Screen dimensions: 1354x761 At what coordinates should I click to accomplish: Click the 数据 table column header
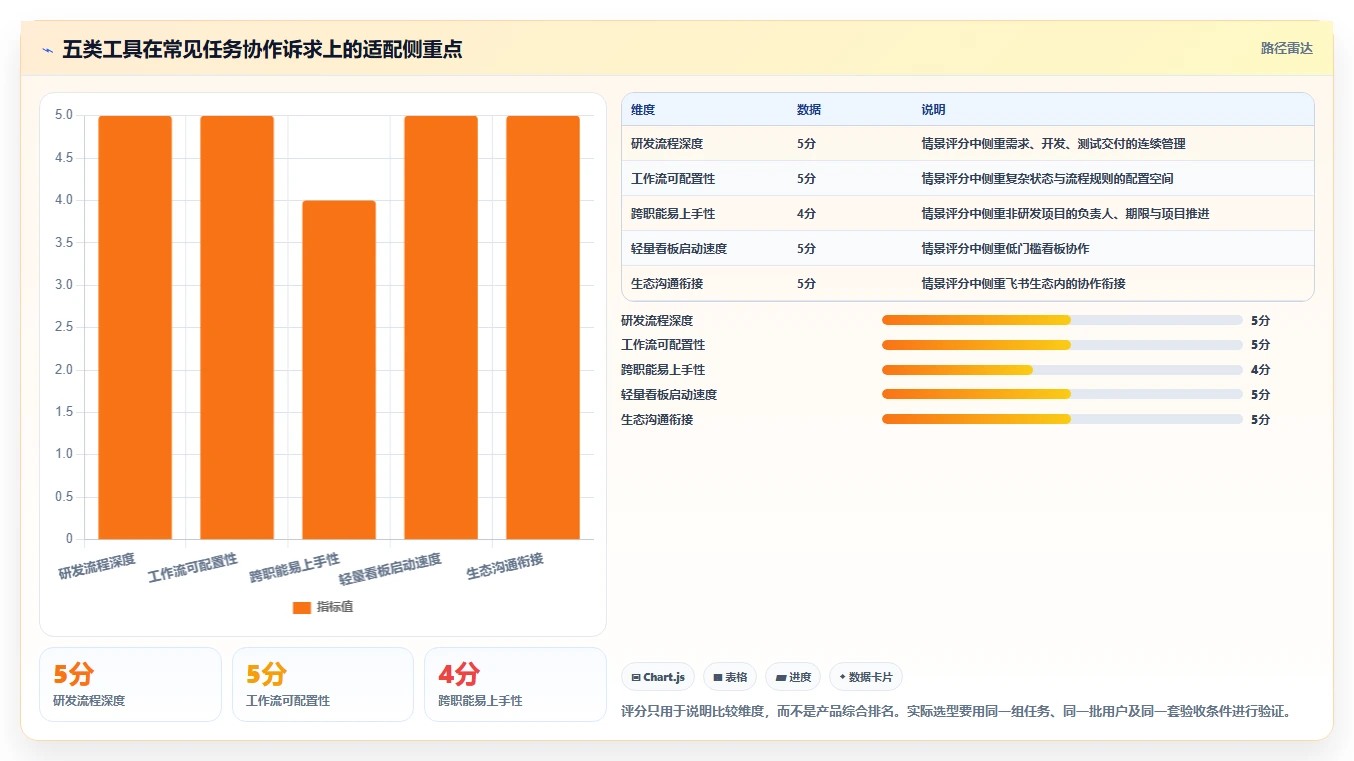(x=809, y=110)
